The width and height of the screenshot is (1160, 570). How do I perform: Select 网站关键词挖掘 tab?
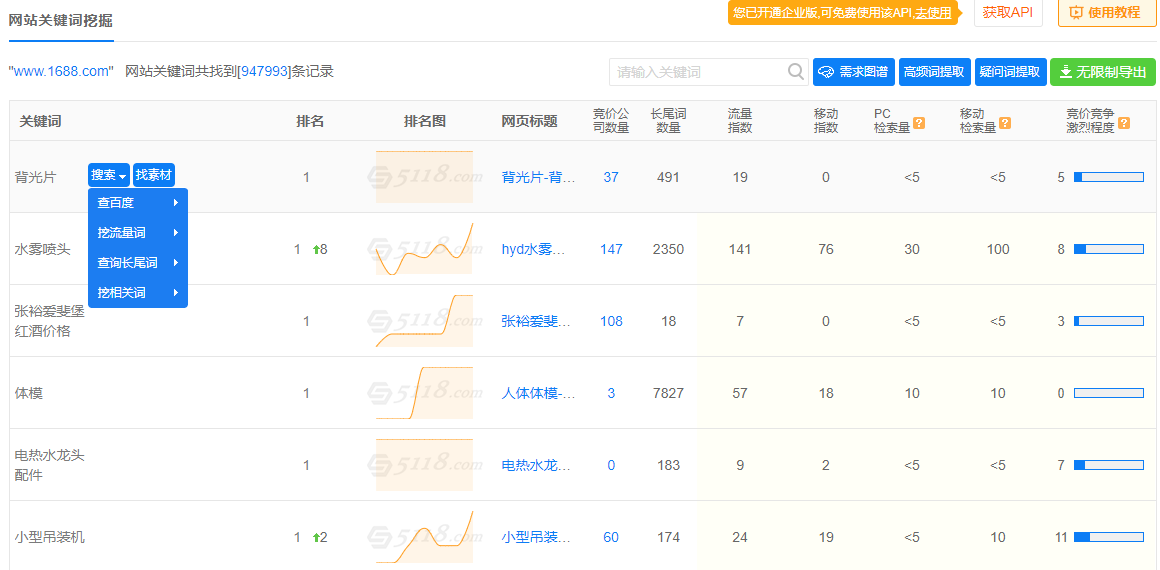[61, 20]
